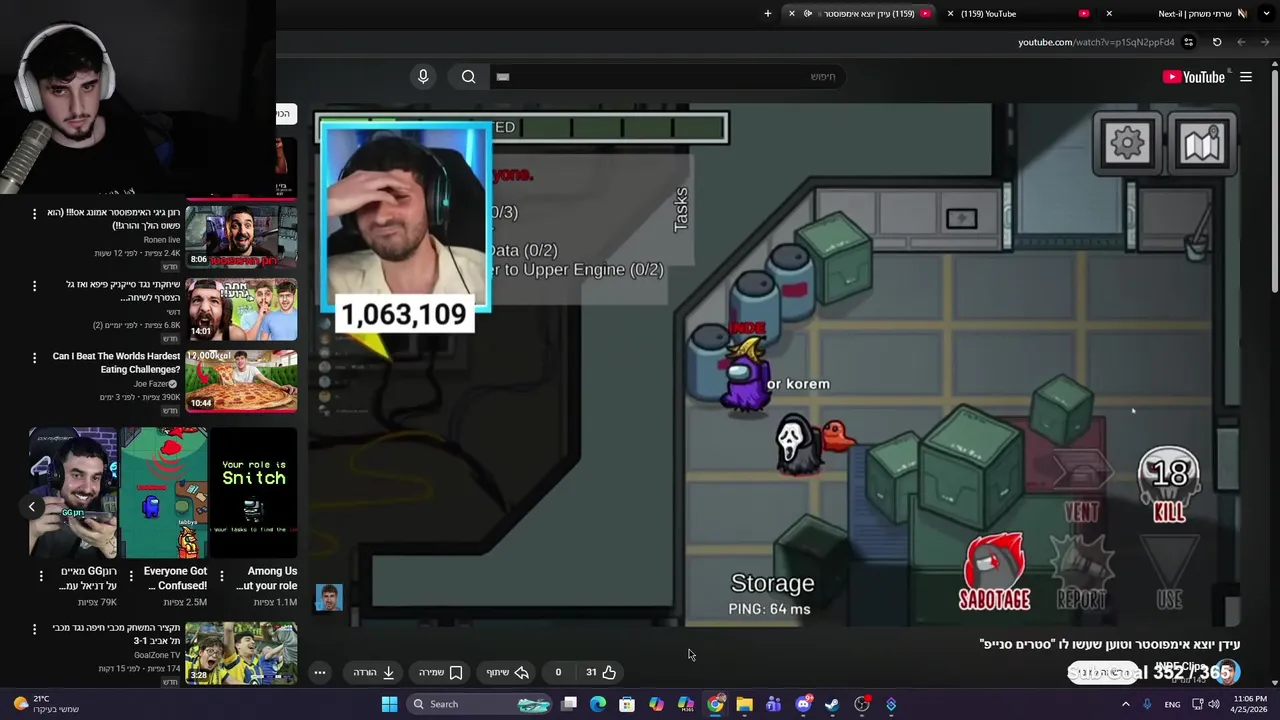
Task: Open the Joe Fazer pizza video thumbnail
Action: (x=241, y=381)
